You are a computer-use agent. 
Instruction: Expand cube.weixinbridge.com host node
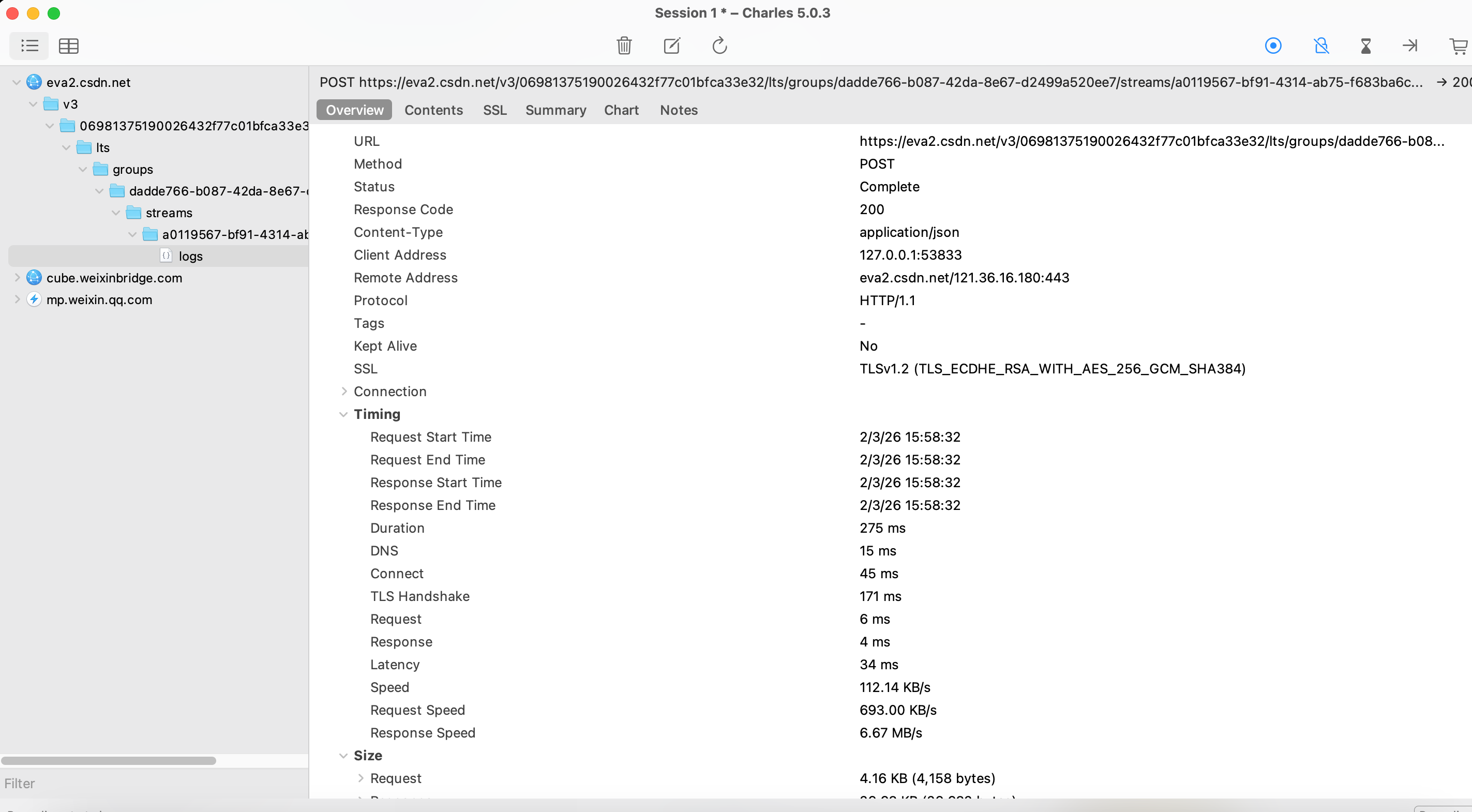tap(17, 278)
